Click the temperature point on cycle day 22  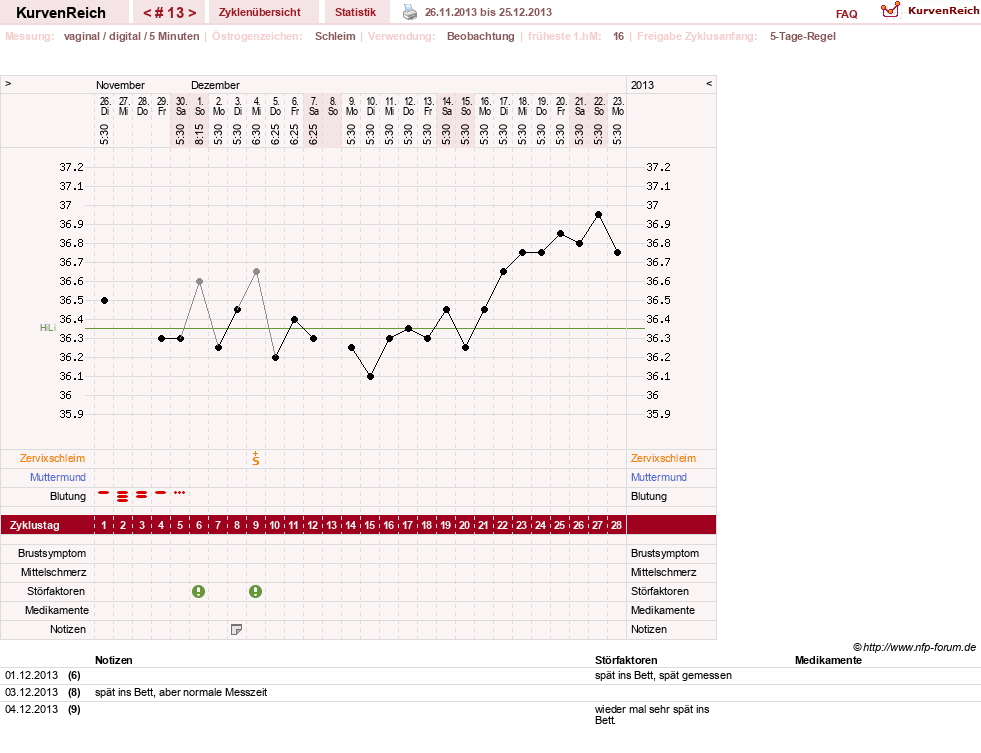(503, 271)
